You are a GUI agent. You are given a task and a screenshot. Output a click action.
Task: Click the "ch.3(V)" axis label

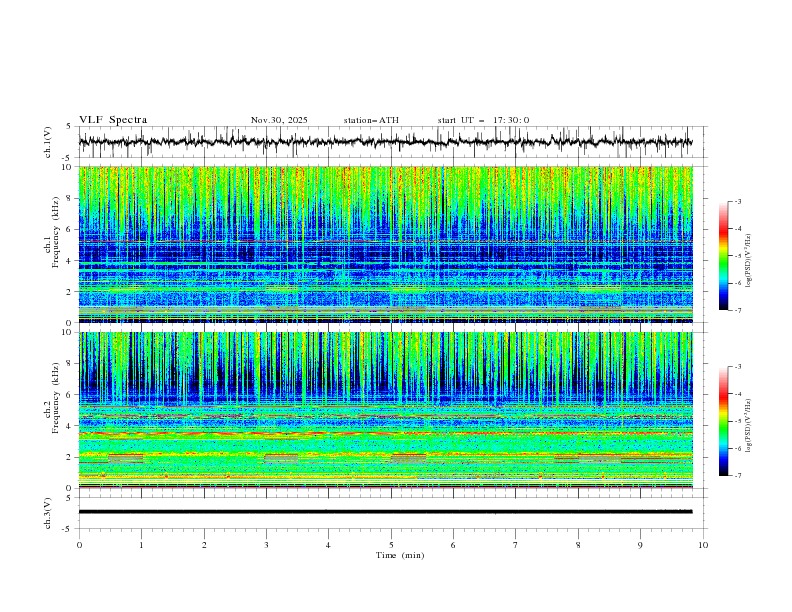click(48, 513)
